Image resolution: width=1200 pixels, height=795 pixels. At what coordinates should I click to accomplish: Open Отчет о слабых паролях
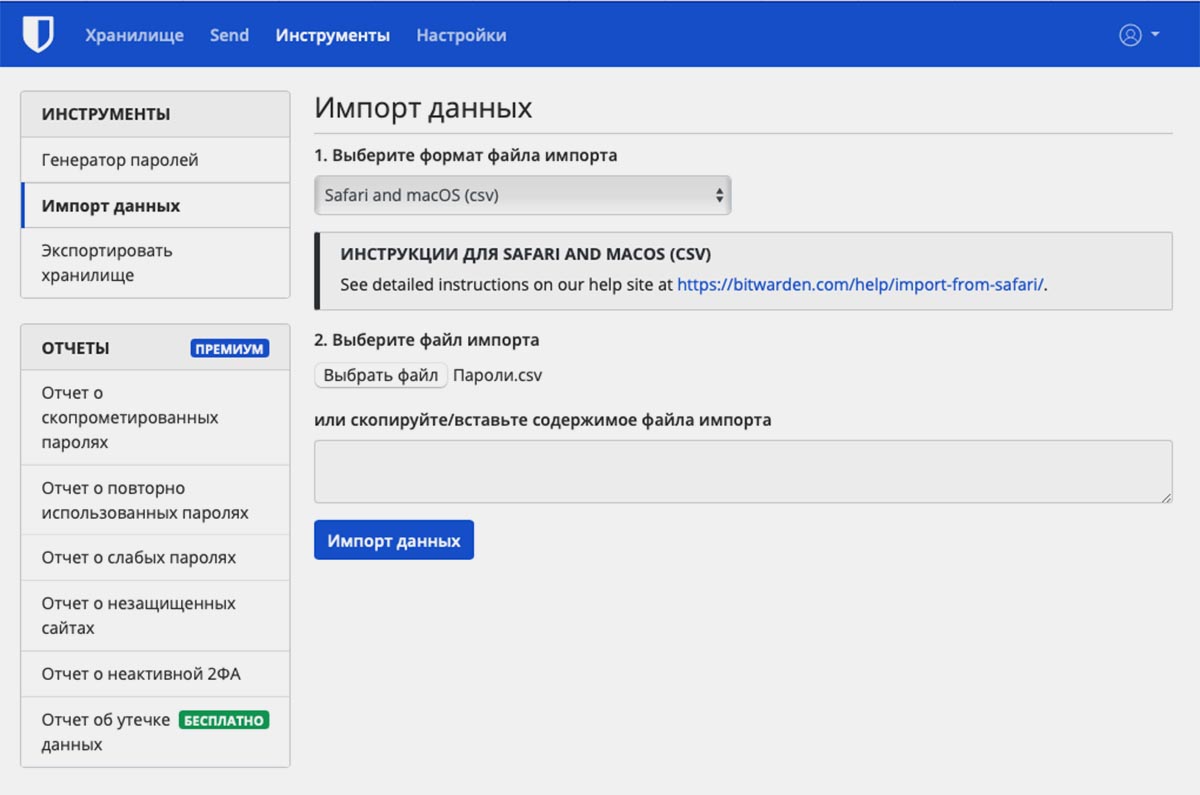[x=139, y=557]
